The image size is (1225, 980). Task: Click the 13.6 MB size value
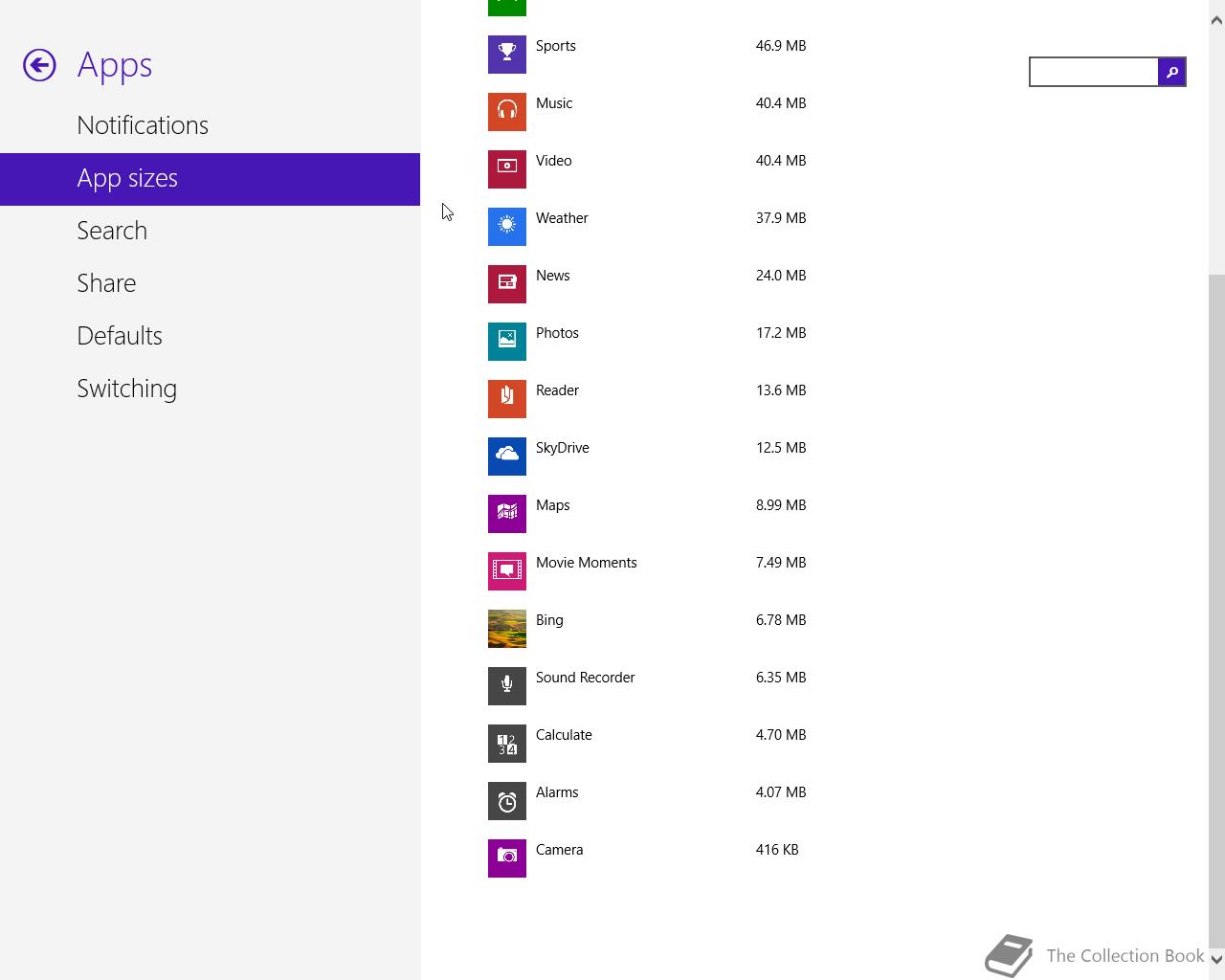pos(781,390)
